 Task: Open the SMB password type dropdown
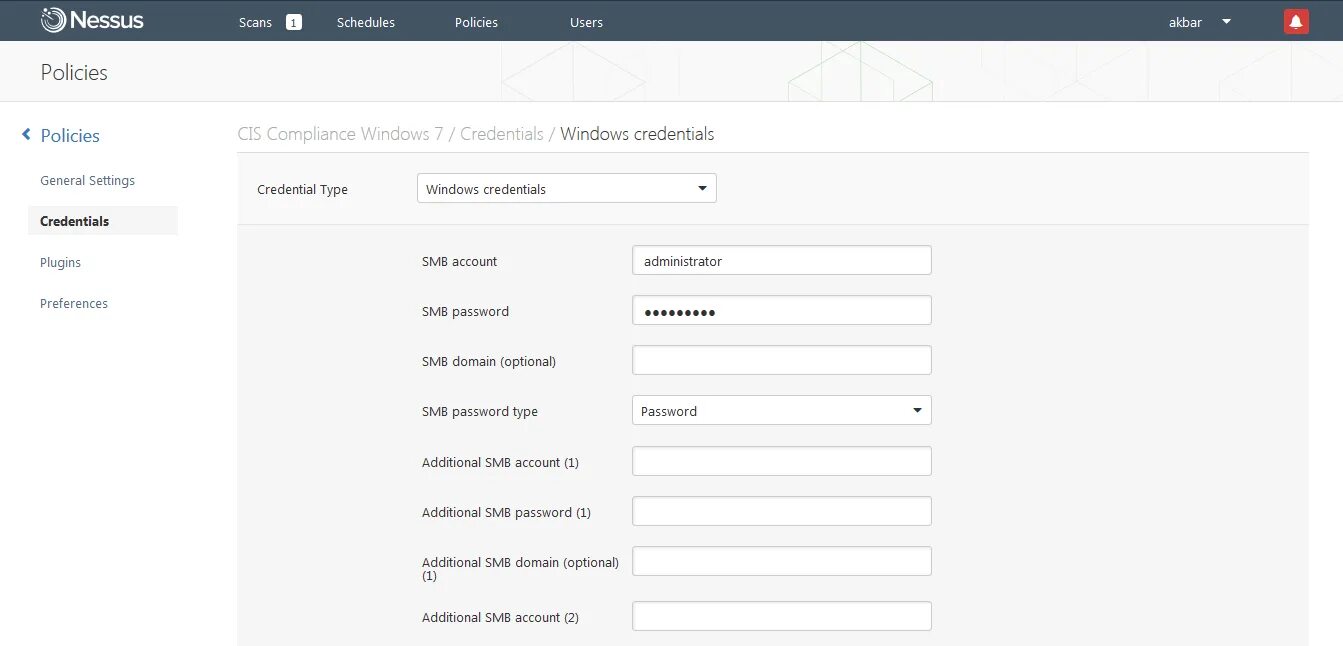point(781,410)
